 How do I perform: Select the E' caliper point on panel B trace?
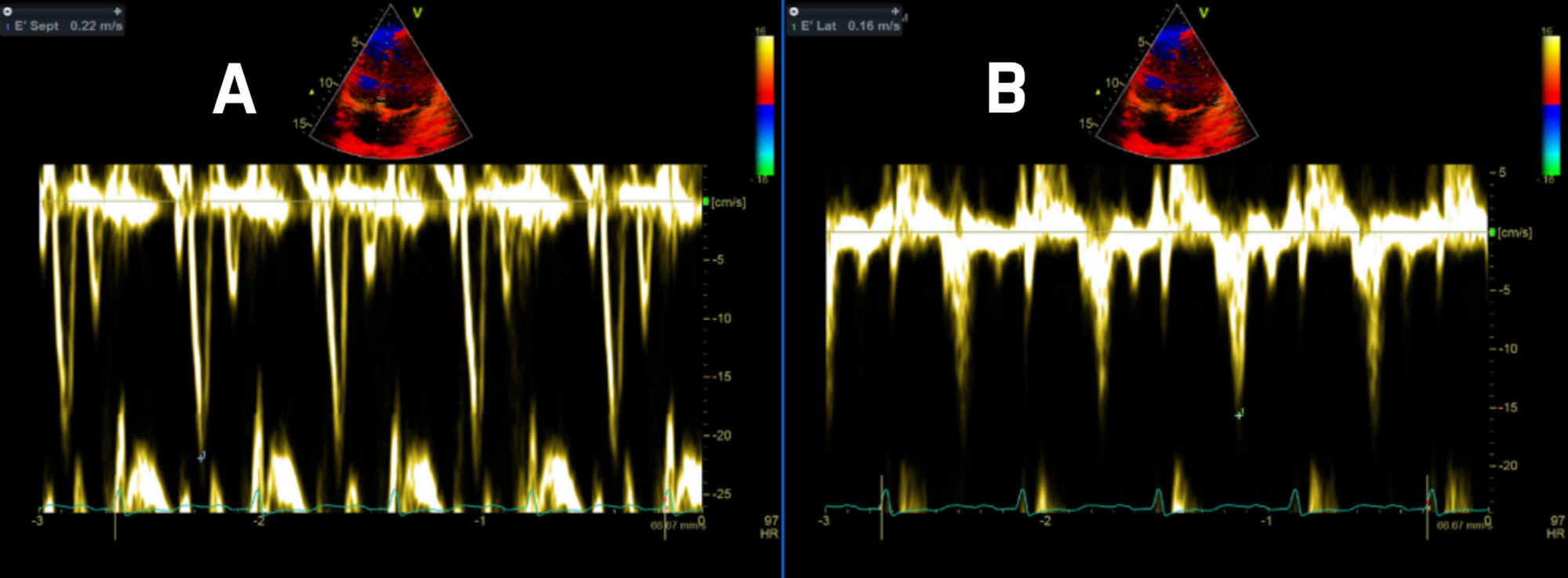1239,414
